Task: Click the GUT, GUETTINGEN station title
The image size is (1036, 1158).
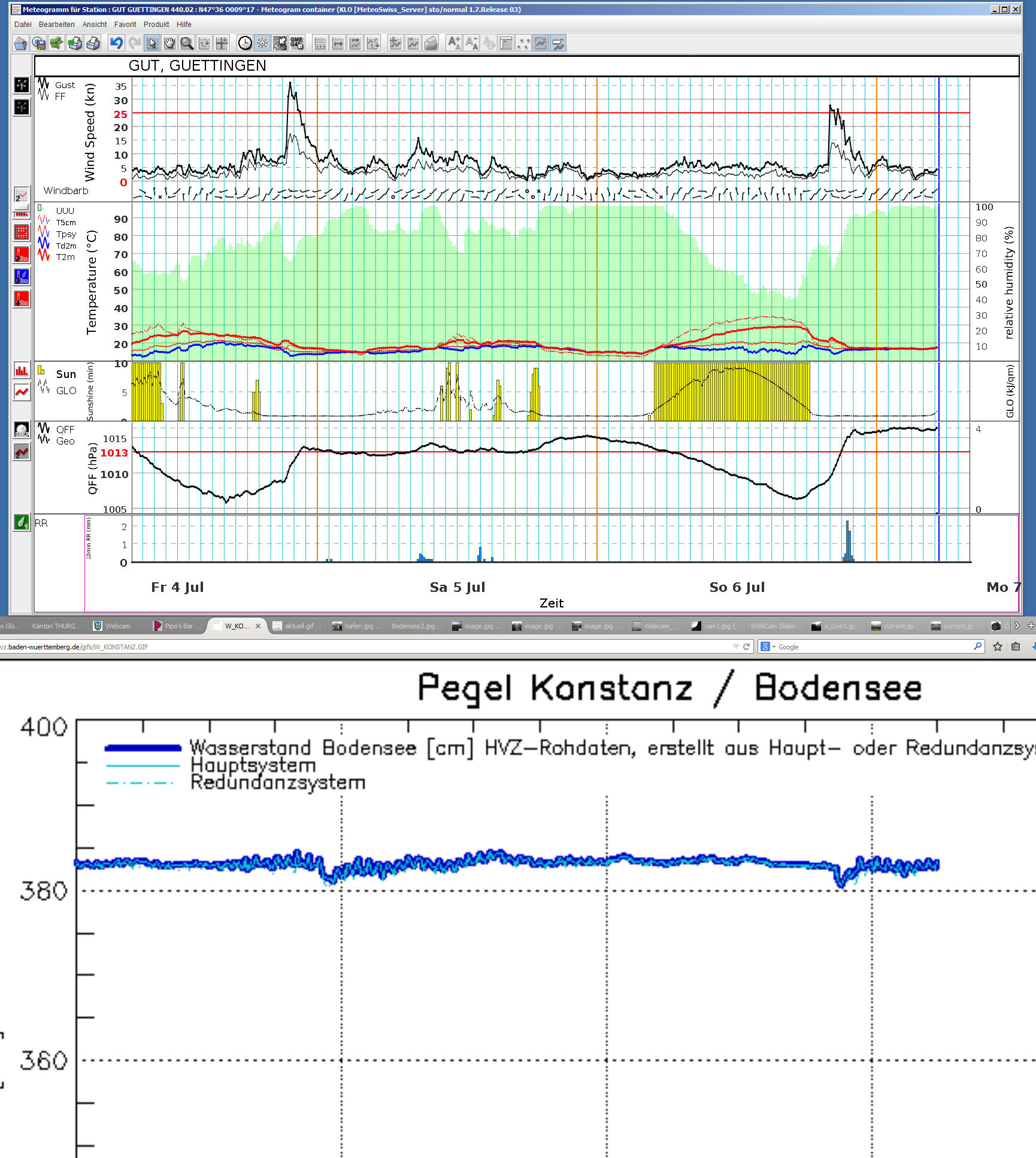Action: pyautogui.click(x=198, y=66)
